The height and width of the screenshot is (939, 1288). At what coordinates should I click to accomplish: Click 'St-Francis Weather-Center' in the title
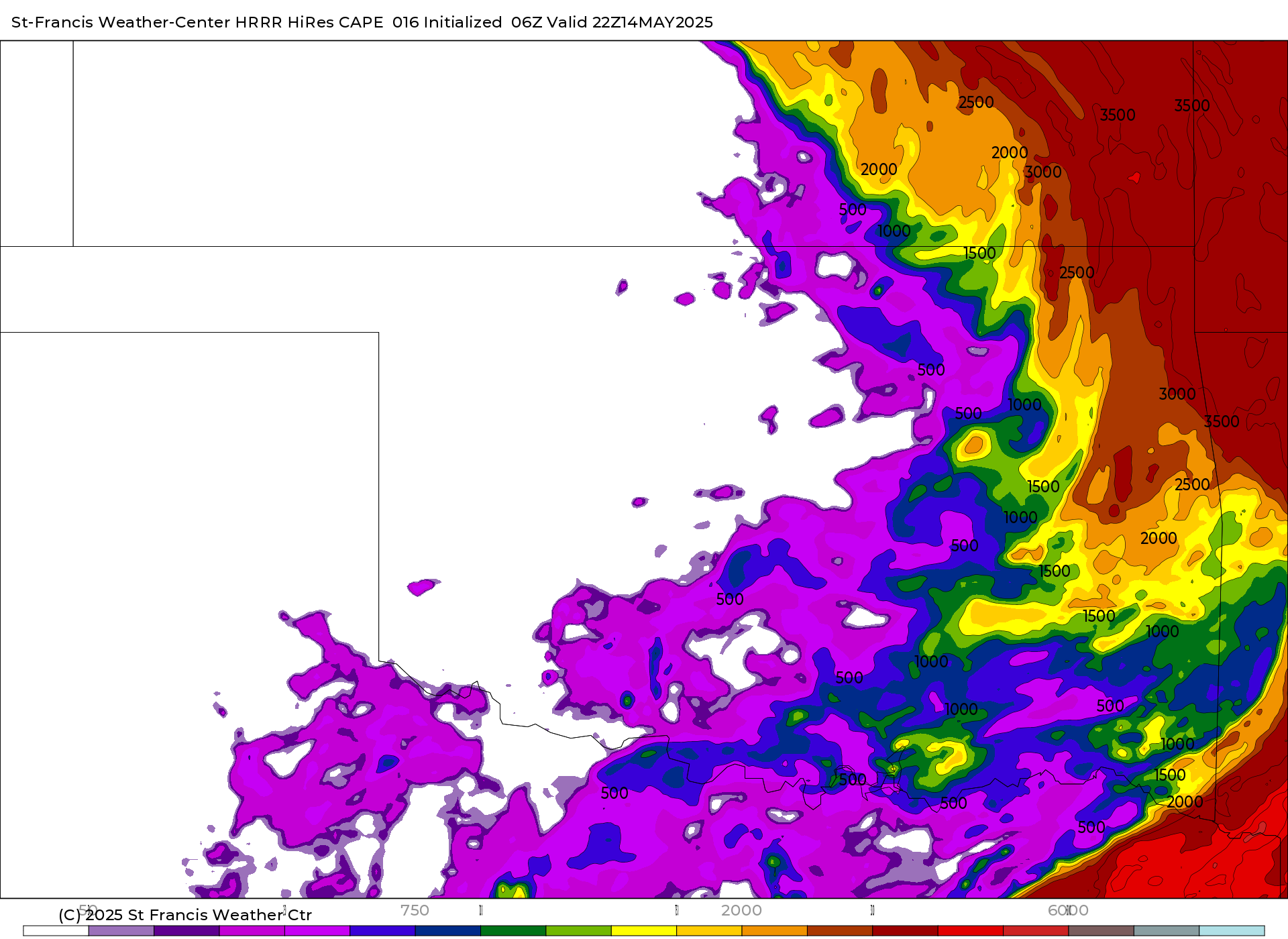point(121,22)
